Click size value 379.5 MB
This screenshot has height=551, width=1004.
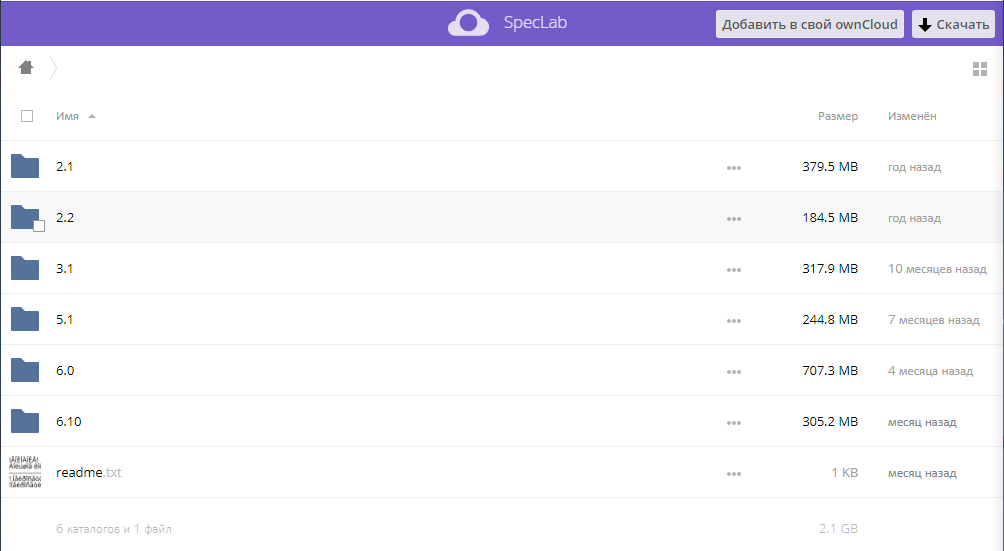[x=830, y=166]
